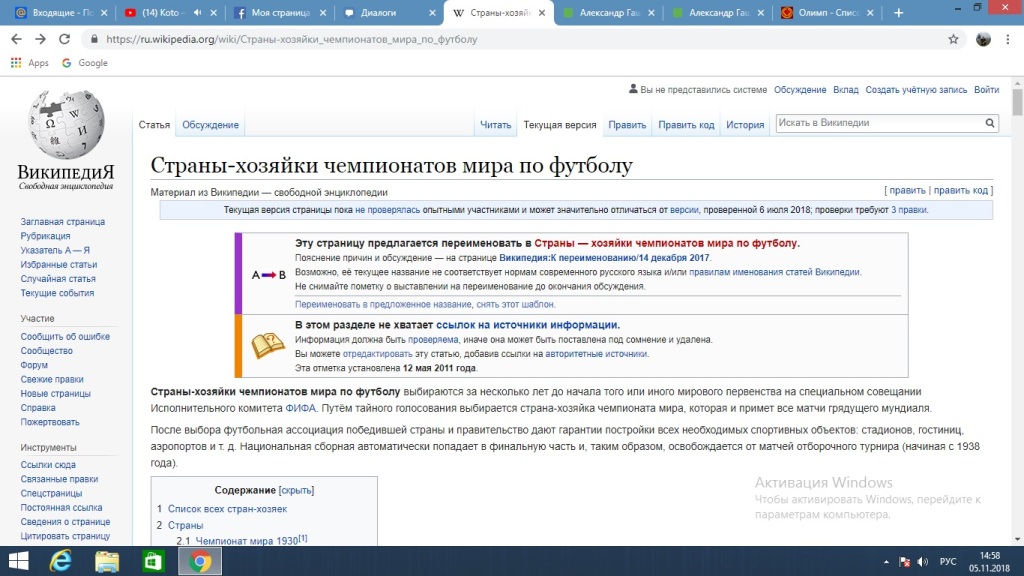The height and width of the screenshot is (576, 1024).
Task: Open contents entry Страны
Action: (x=185, y=525)
